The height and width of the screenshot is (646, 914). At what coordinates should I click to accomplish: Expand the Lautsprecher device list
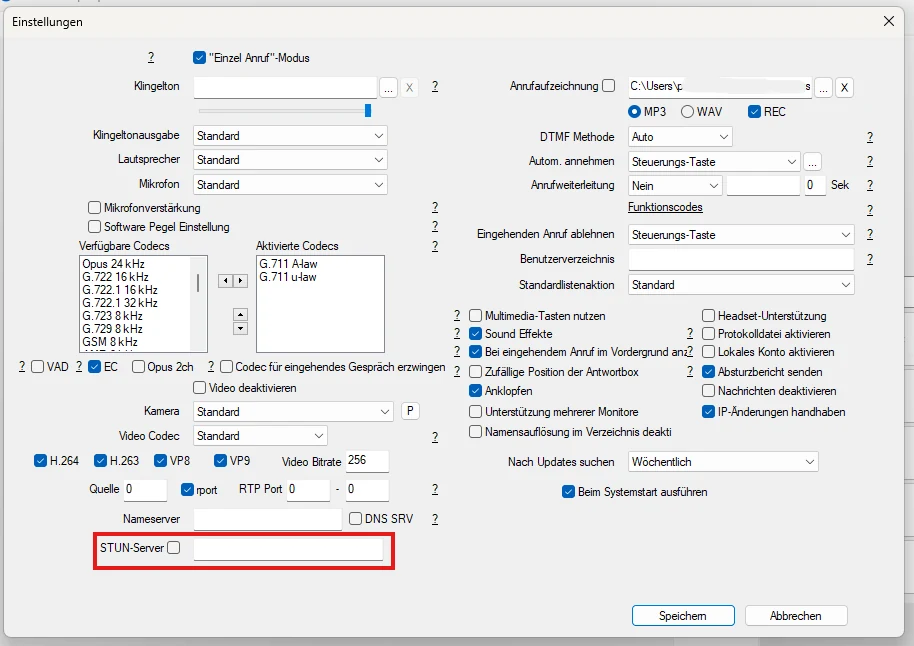click(290, 160)
